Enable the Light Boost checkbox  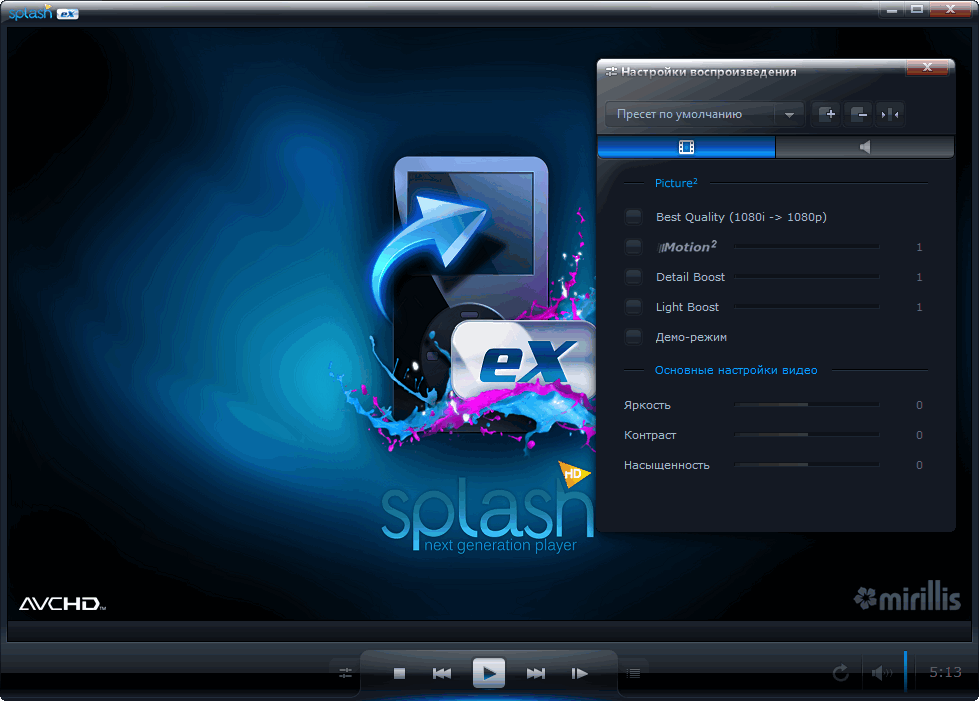click(x=633, y=306)
